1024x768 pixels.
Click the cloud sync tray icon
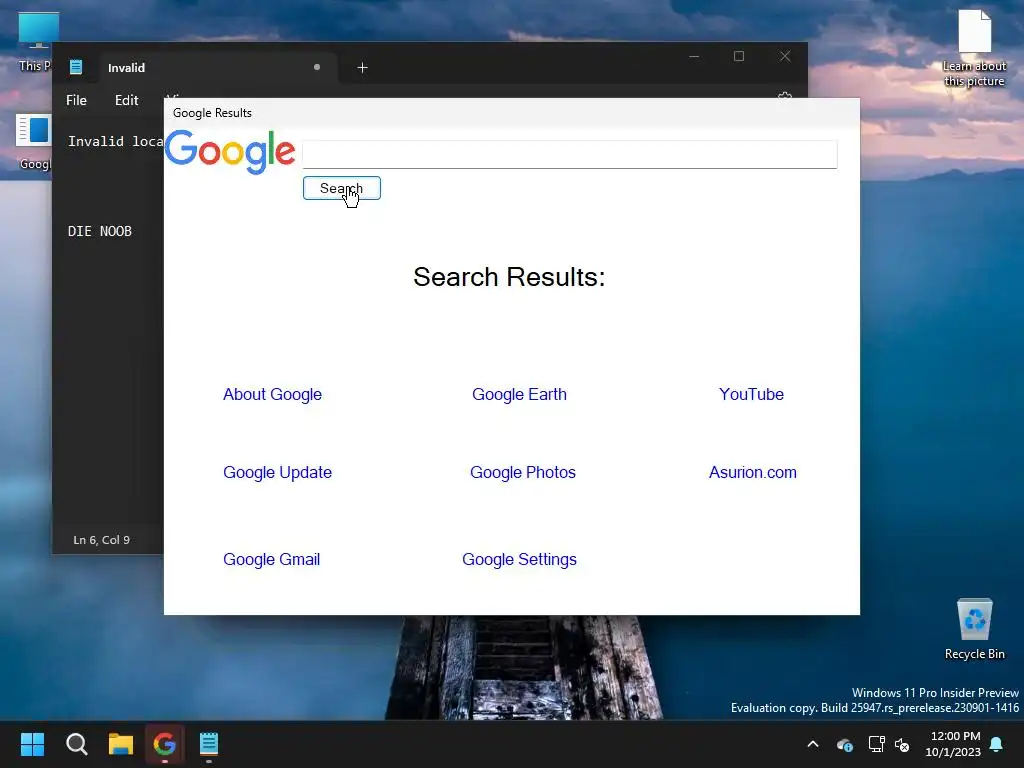845,744
